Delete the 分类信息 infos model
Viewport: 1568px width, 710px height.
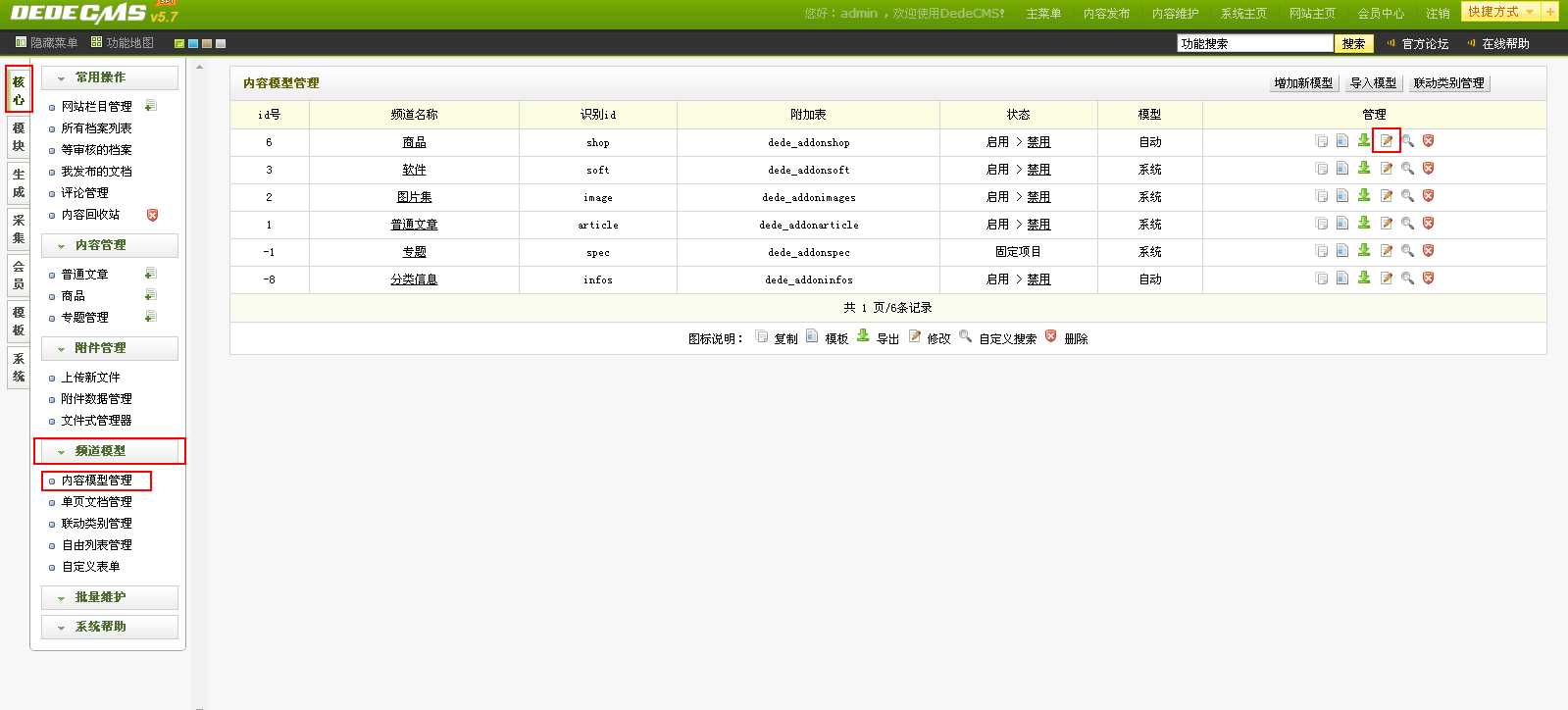click(1428, 279)
